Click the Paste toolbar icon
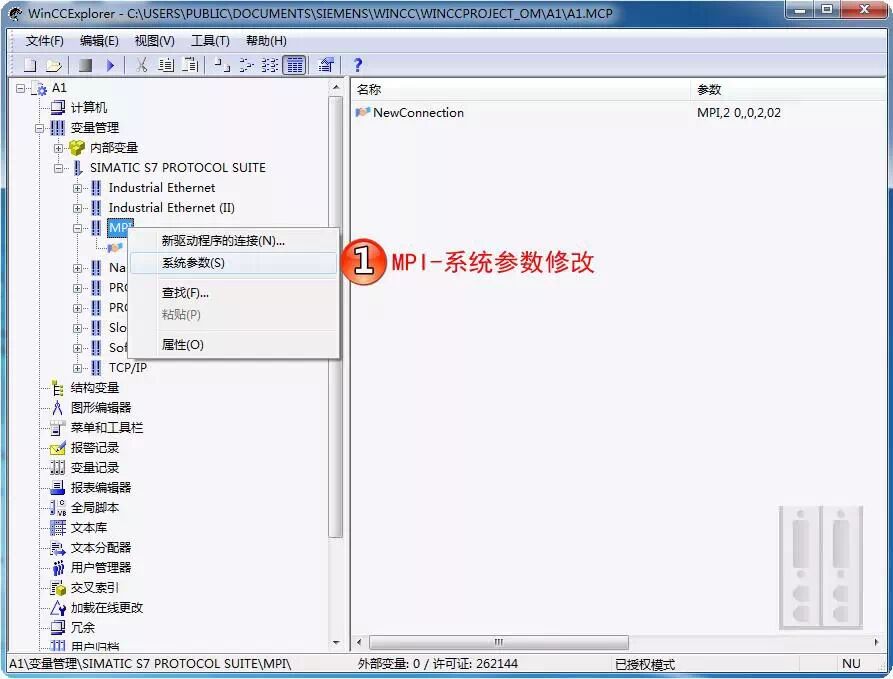893x679 pixels. pos(190,65)
